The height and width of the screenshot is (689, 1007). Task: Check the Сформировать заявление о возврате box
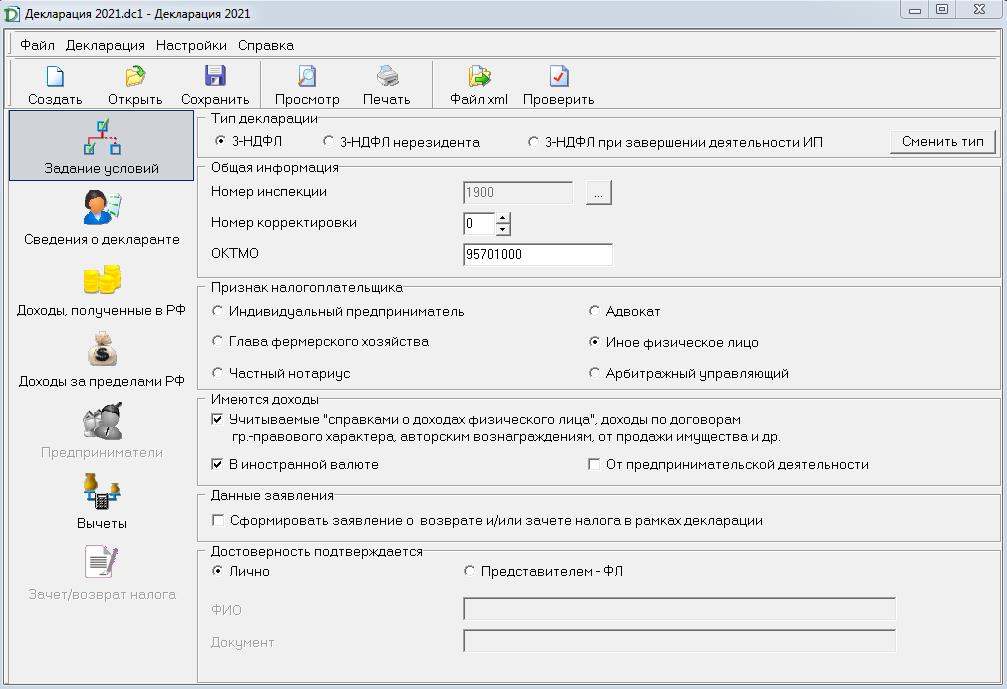pyautogui.click(x=218, y=521)
